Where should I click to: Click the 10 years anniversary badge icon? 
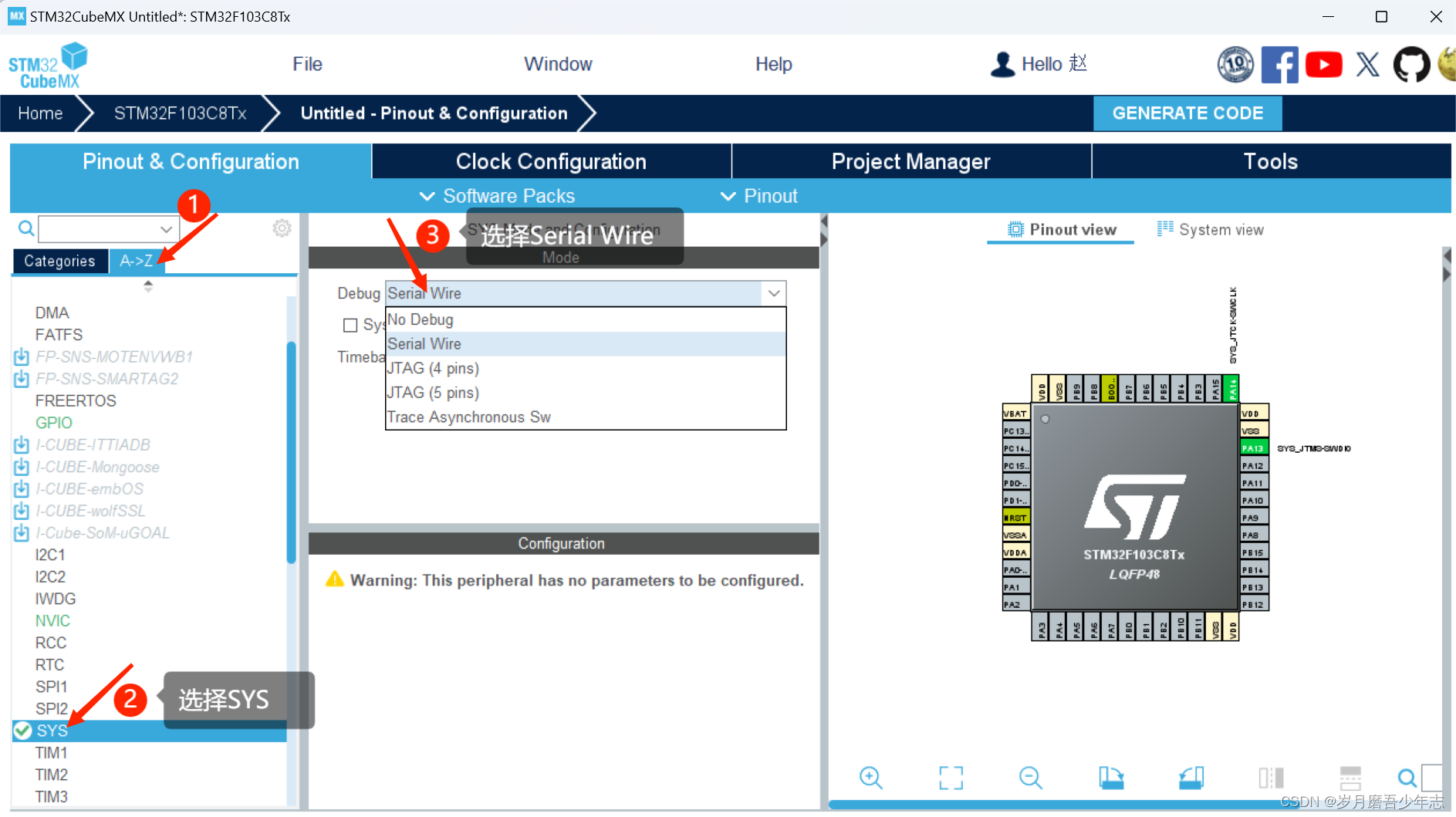coord(1235,64)
